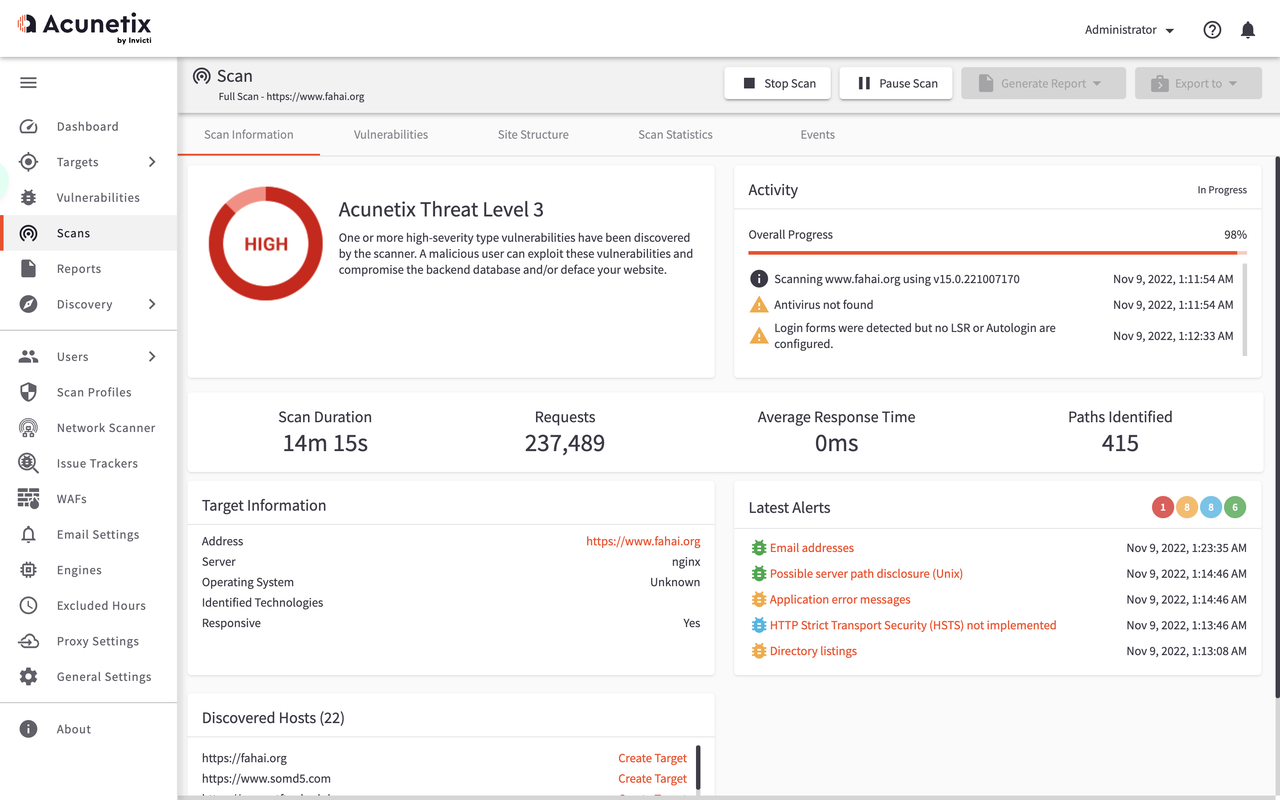
Task: Switch to the Events tab
Action: tap(818, 135)
